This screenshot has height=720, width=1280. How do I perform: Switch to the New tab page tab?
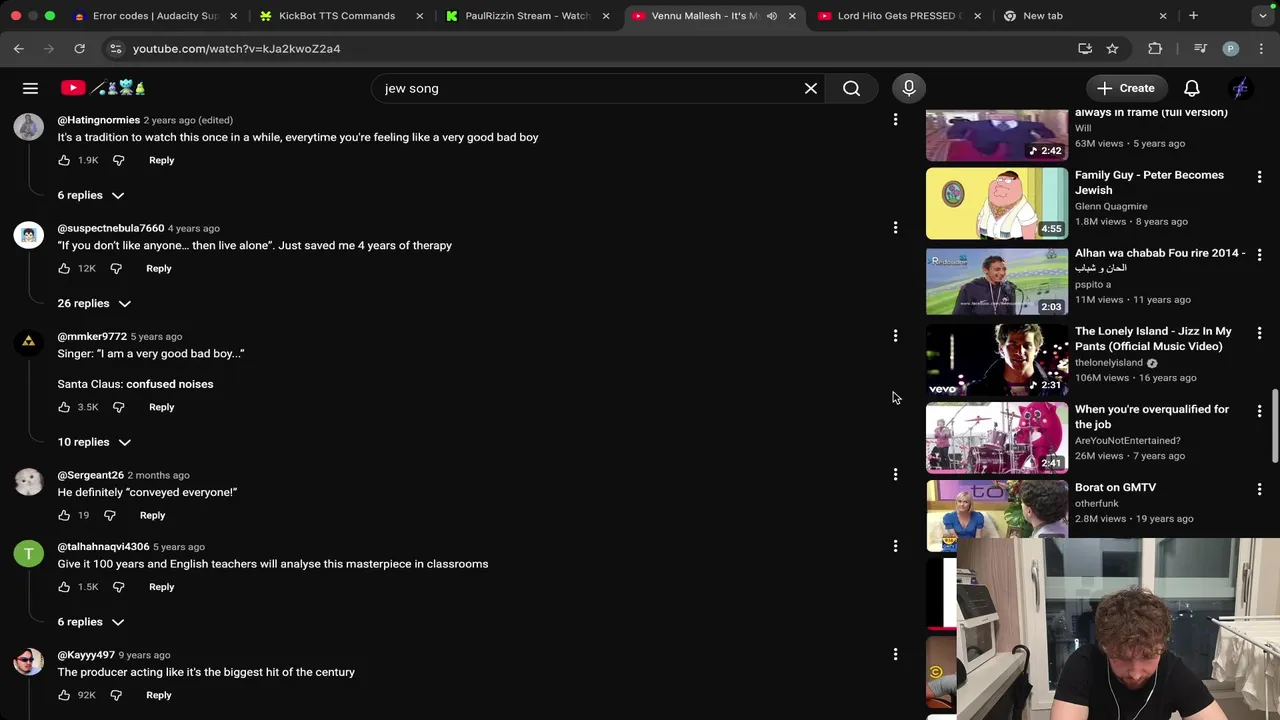(x=1085, y=16)
